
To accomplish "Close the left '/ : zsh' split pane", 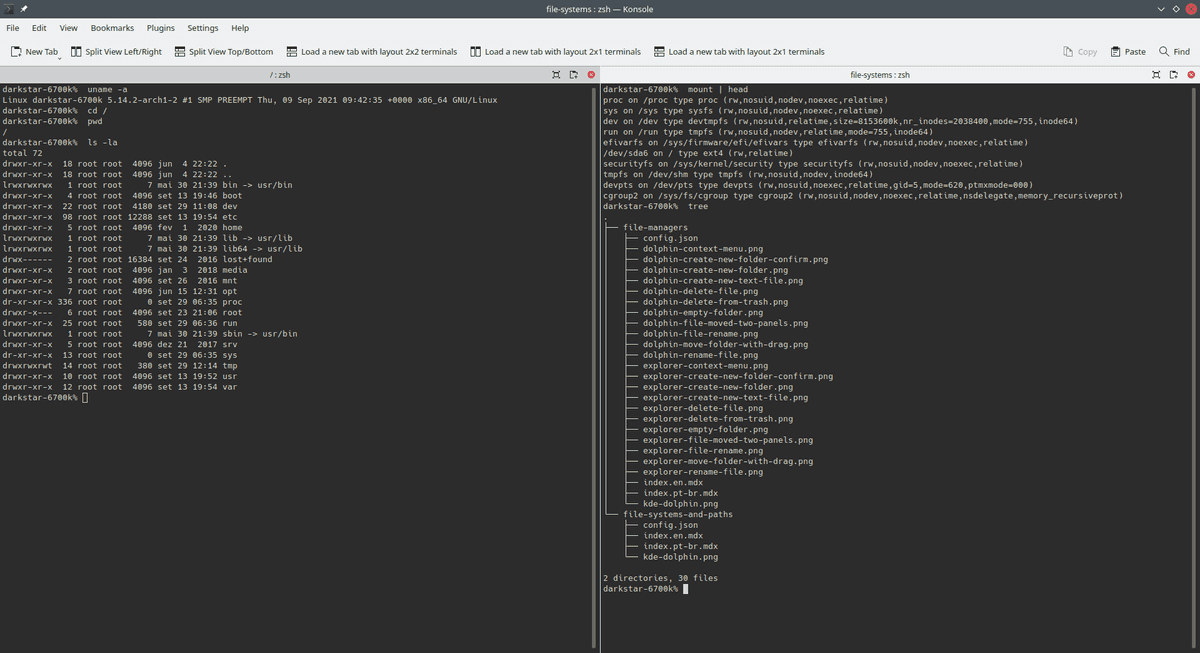I will coord(591,75).
